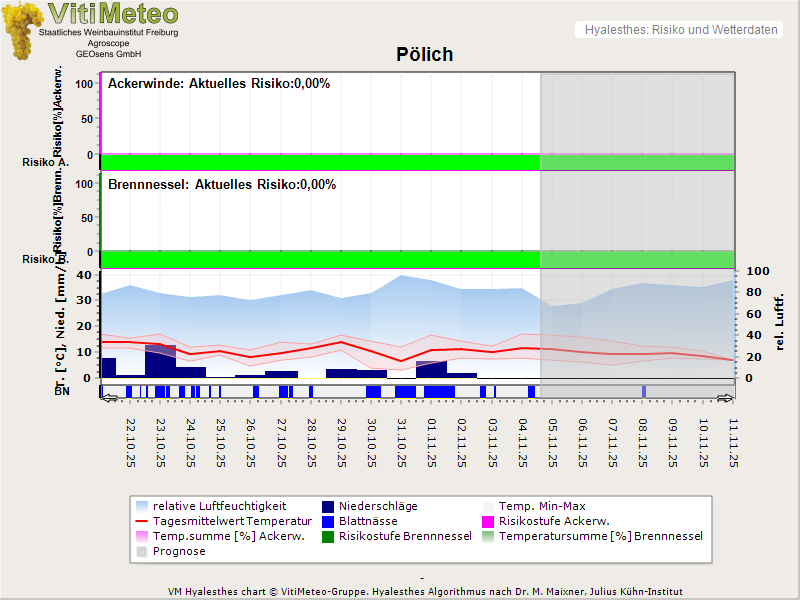Image resolution: width=800 pixels, height=600 pixels.
Task: Click the VitiMeteo title text
Action: coord(113,14)
